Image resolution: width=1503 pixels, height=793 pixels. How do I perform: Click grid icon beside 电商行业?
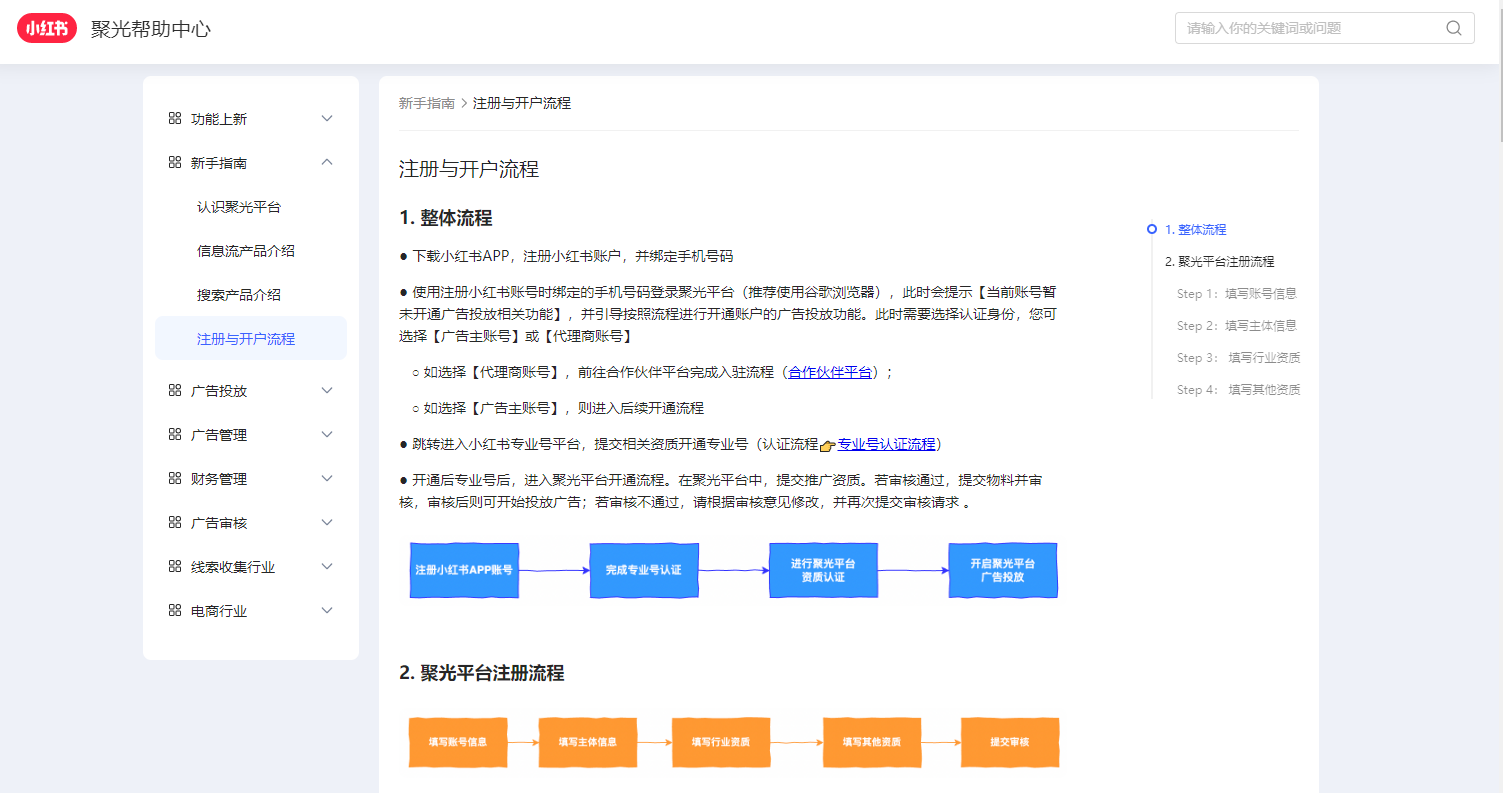[x=175, y=611]
